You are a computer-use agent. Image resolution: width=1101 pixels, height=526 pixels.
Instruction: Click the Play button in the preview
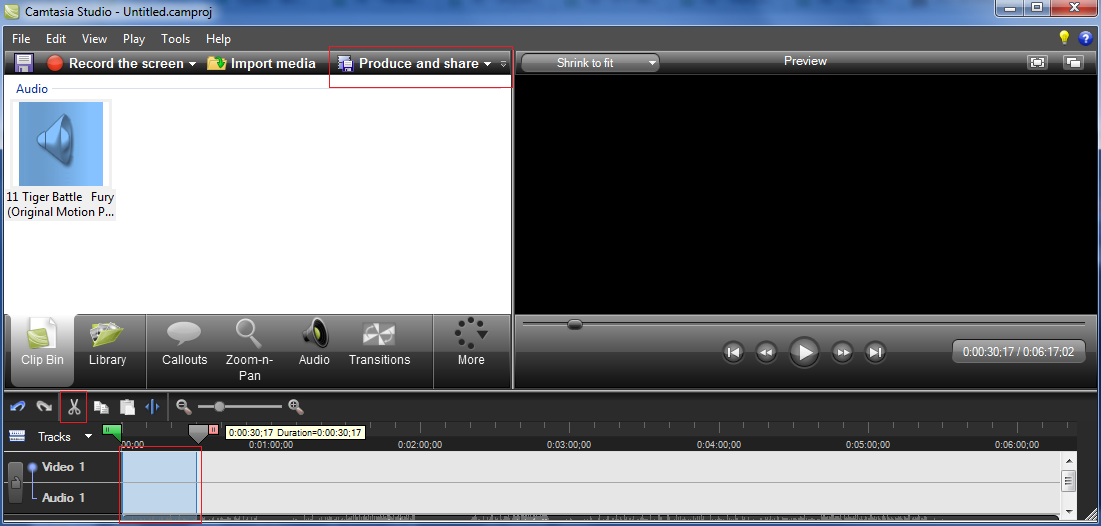[805, 352]
